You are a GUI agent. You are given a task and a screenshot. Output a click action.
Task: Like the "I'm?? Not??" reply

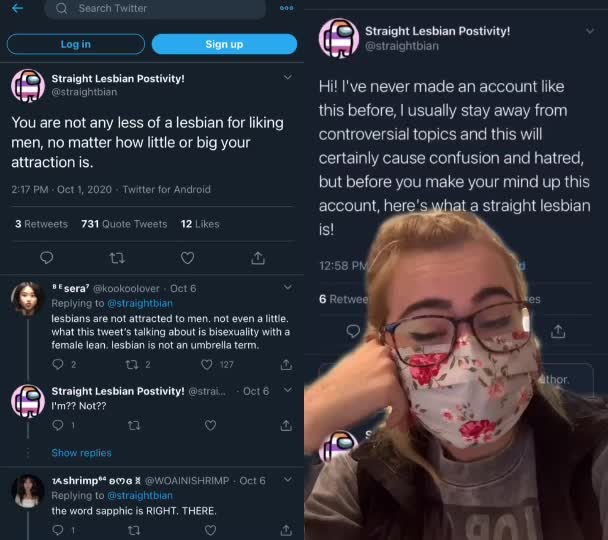210,426
